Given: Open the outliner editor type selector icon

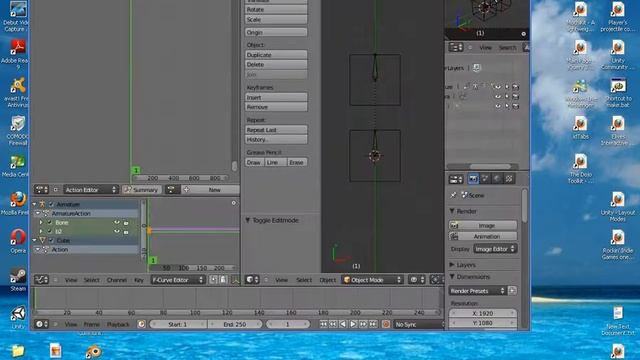Looking at the screenshot, I should pos(456,47).
